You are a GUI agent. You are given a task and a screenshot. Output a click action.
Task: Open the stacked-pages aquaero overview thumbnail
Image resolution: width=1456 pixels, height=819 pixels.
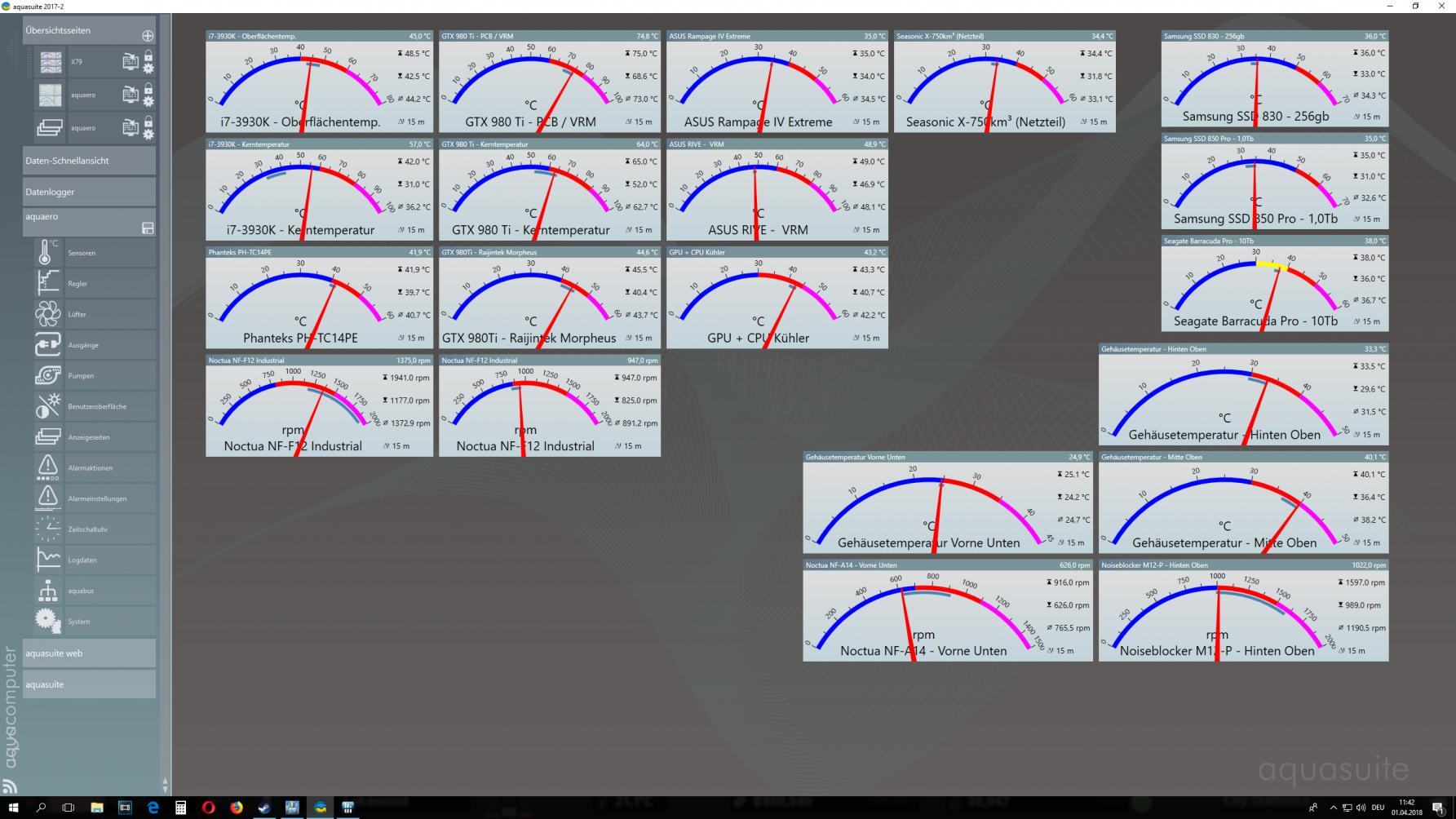tap(51, 128)
